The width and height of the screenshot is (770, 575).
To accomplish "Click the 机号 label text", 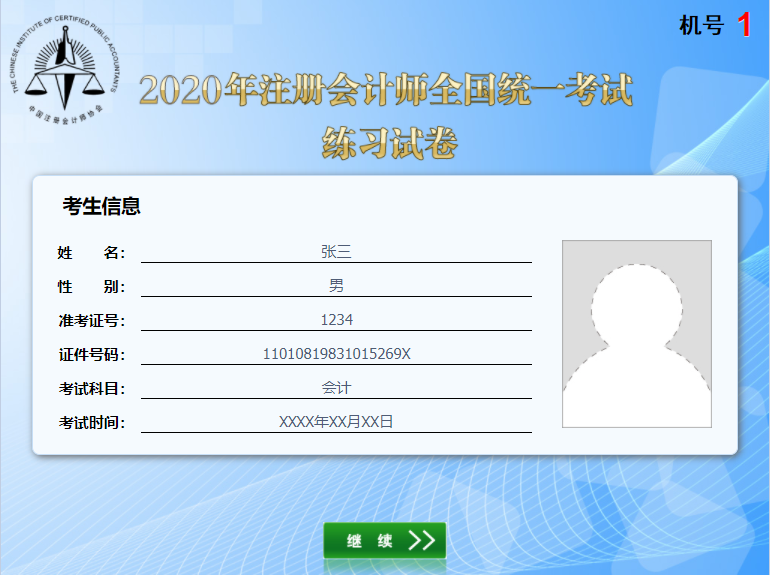I will tap(701, 26).
